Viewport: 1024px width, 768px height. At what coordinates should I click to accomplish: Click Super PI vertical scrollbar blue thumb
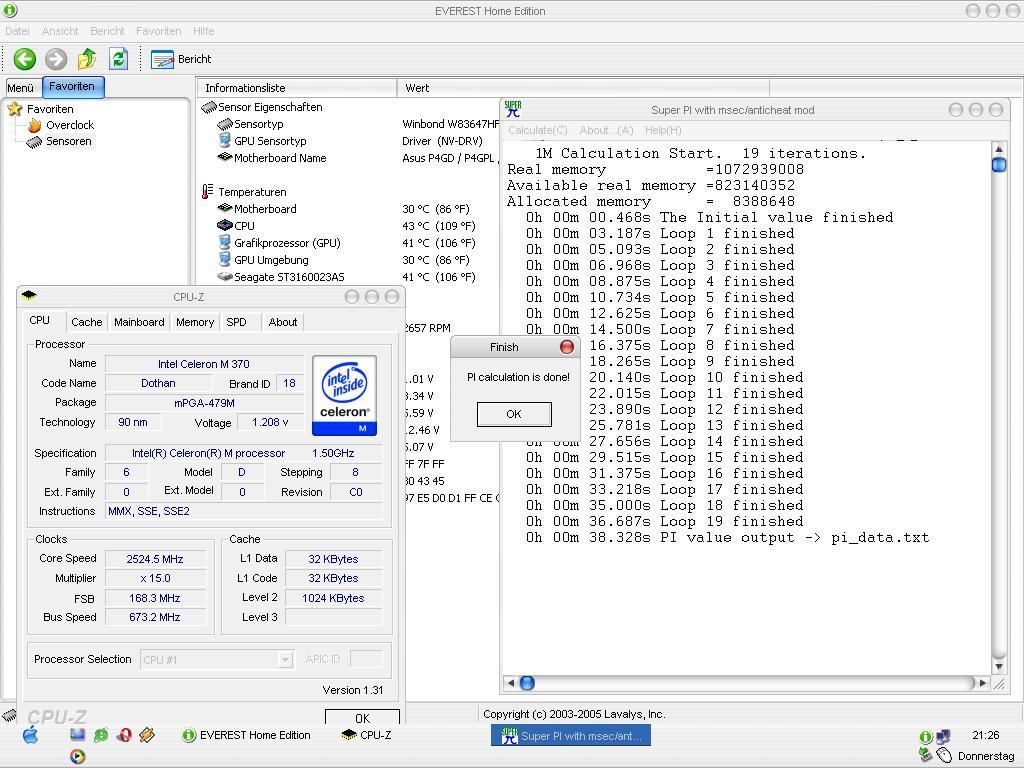[999, 165]
